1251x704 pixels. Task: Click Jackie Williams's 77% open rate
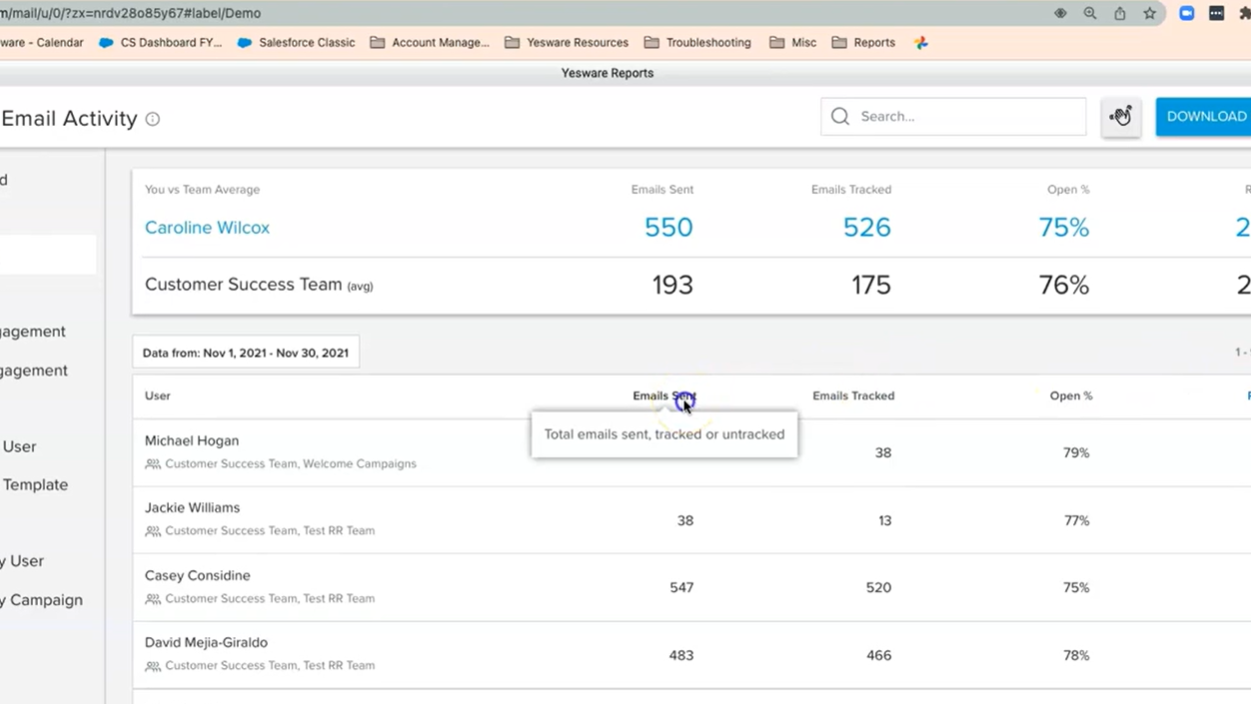[1076, 520]
